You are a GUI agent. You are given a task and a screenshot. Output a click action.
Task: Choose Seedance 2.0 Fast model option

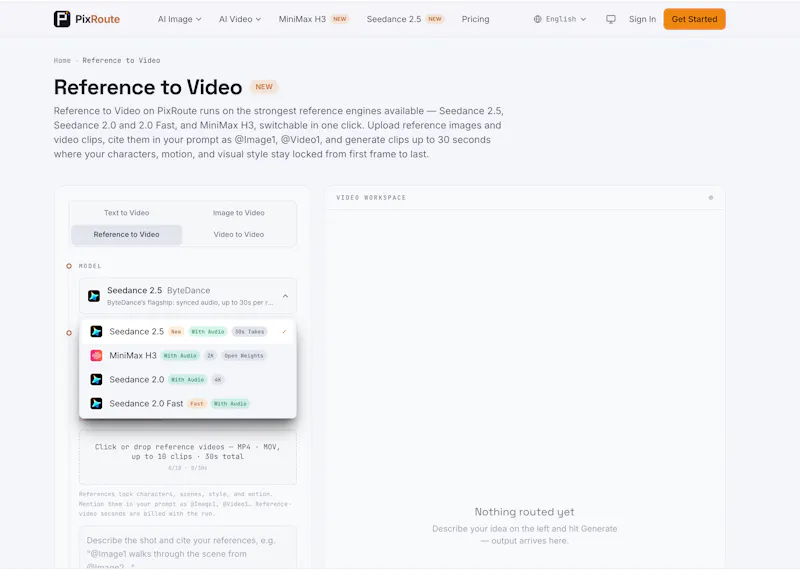[188, 404]
